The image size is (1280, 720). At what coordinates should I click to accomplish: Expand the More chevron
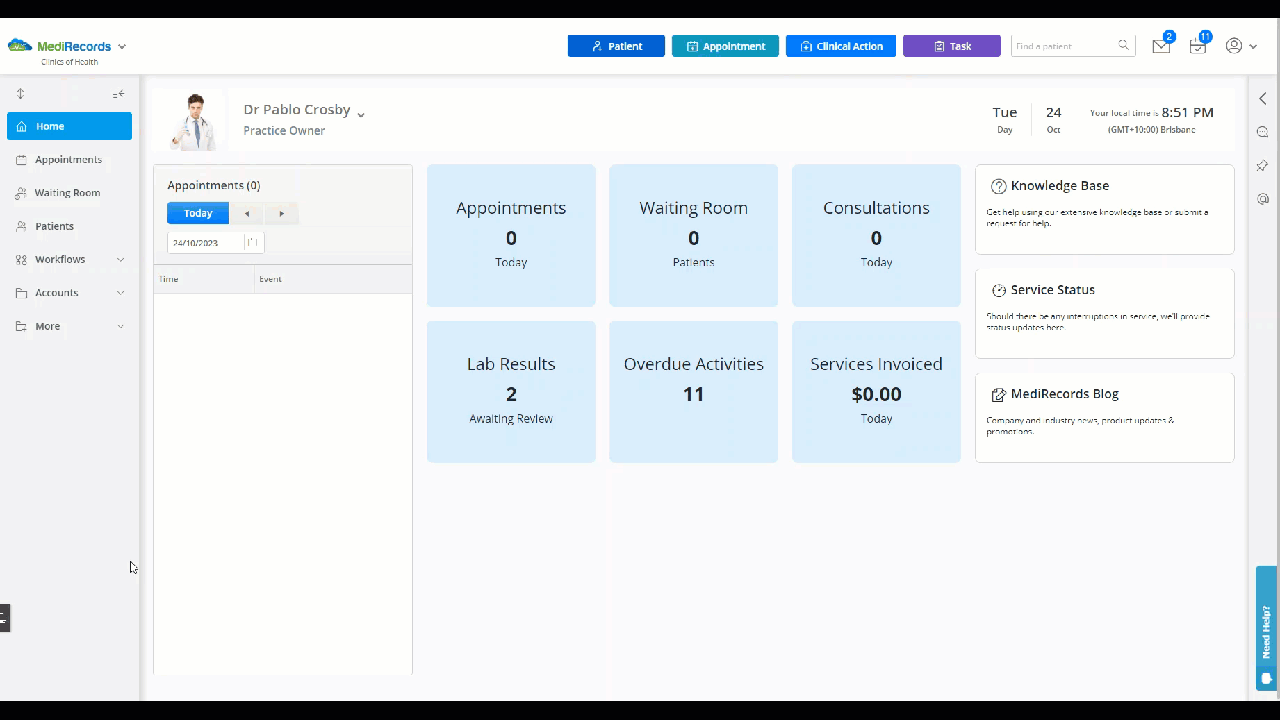[x=120, y=326]
